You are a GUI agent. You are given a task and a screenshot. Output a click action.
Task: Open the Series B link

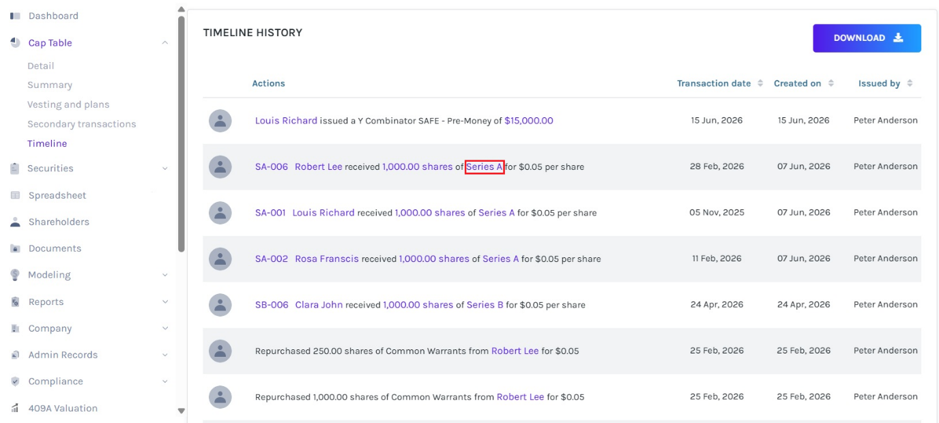click(x=485, y=305)
